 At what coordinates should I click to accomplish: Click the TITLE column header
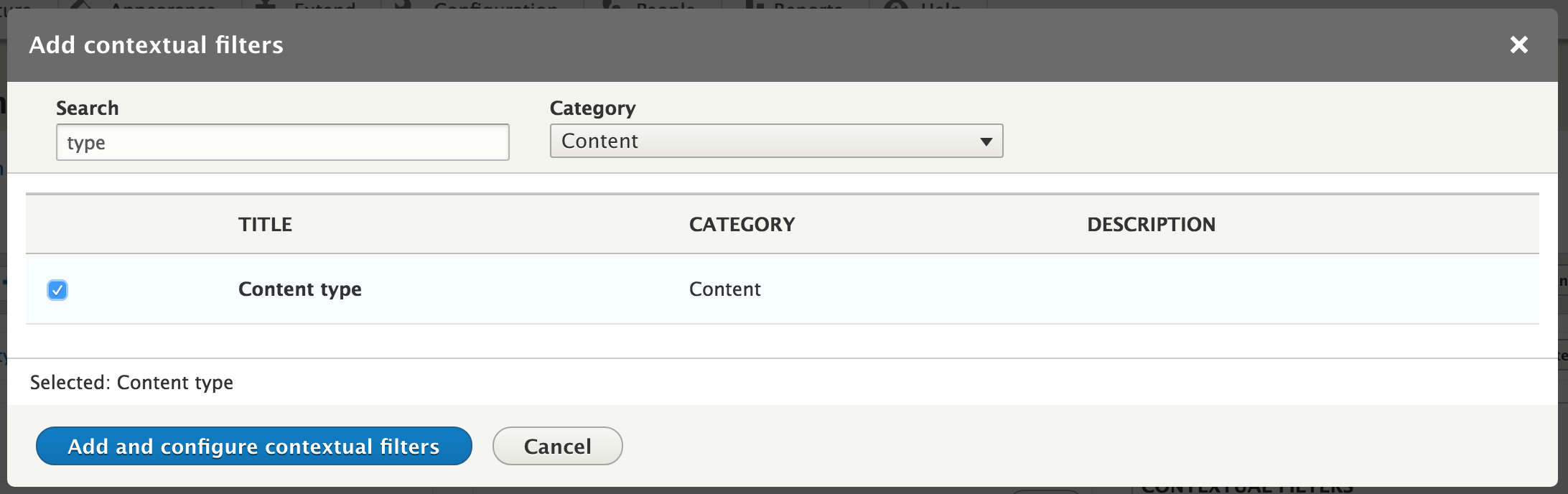(x=265, y=224)
